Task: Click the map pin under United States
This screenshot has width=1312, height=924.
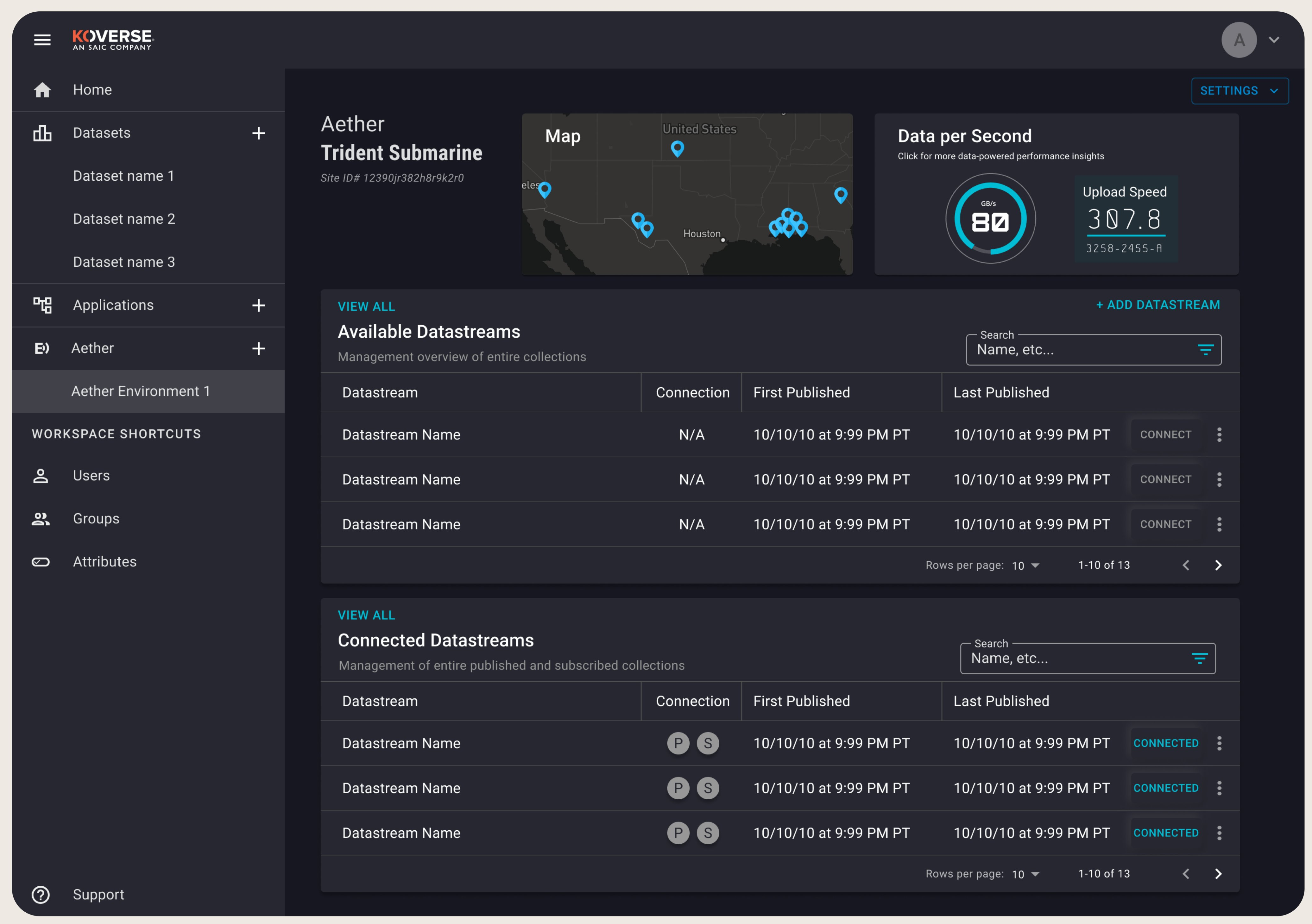Action: 677,148
